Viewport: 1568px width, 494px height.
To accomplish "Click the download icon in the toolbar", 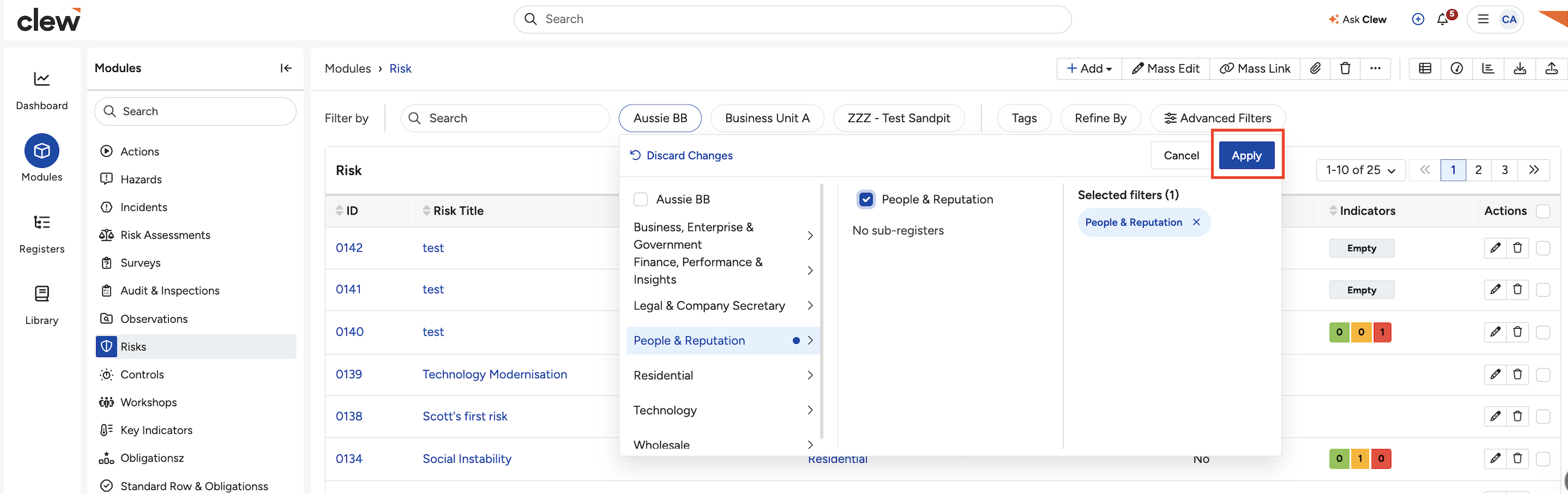I will (x=1520, y=69).
